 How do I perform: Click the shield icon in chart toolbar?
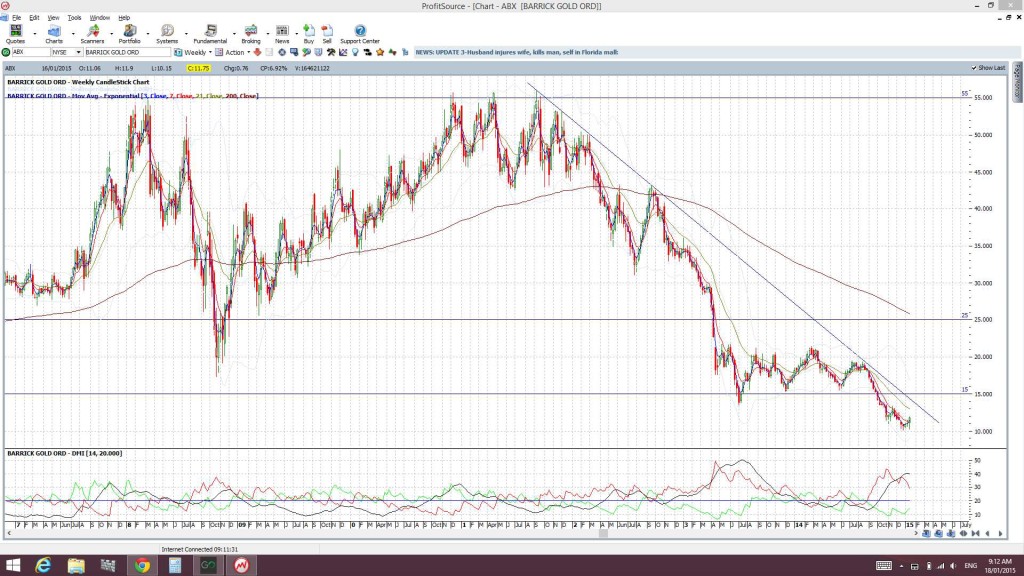click(x=319, y=52)
